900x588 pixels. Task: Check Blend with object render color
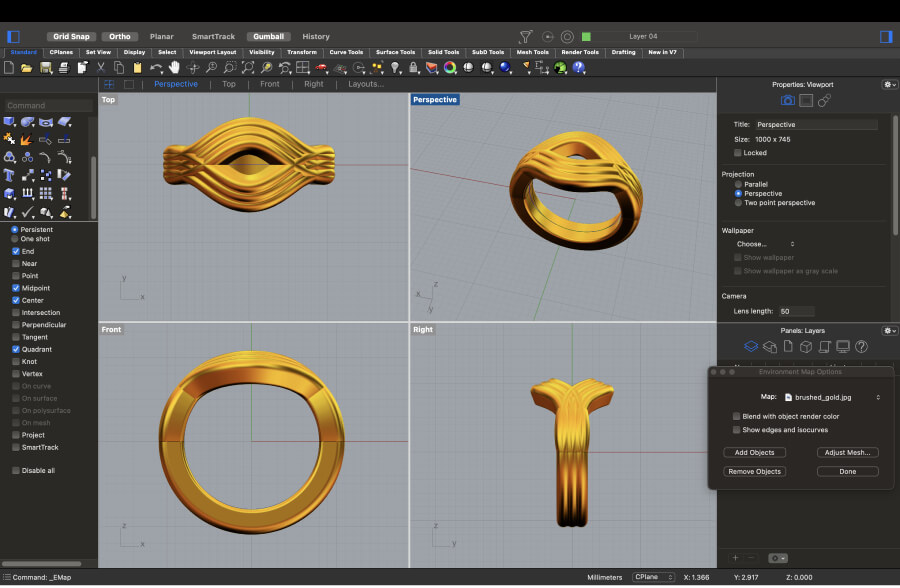click(736, 416)
